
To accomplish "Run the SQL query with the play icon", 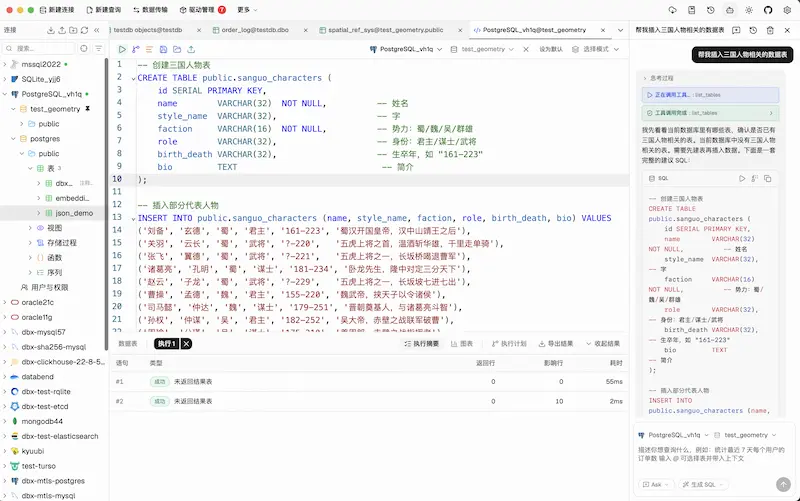I will click(122, 49).
